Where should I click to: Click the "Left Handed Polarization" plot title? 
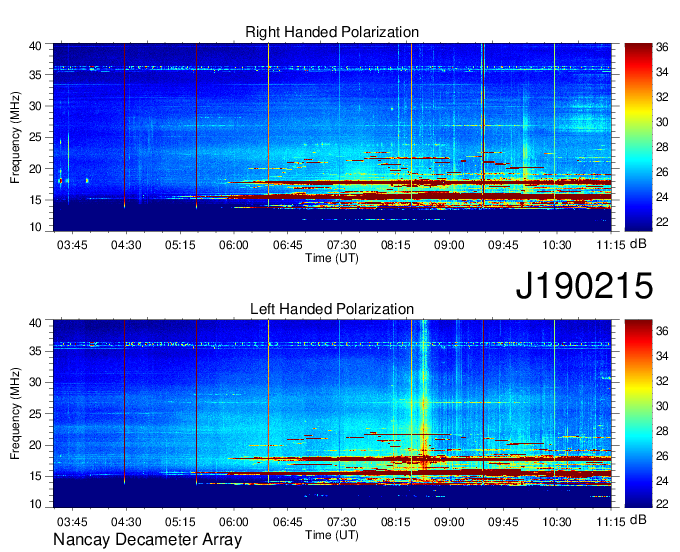click(332, 309)
